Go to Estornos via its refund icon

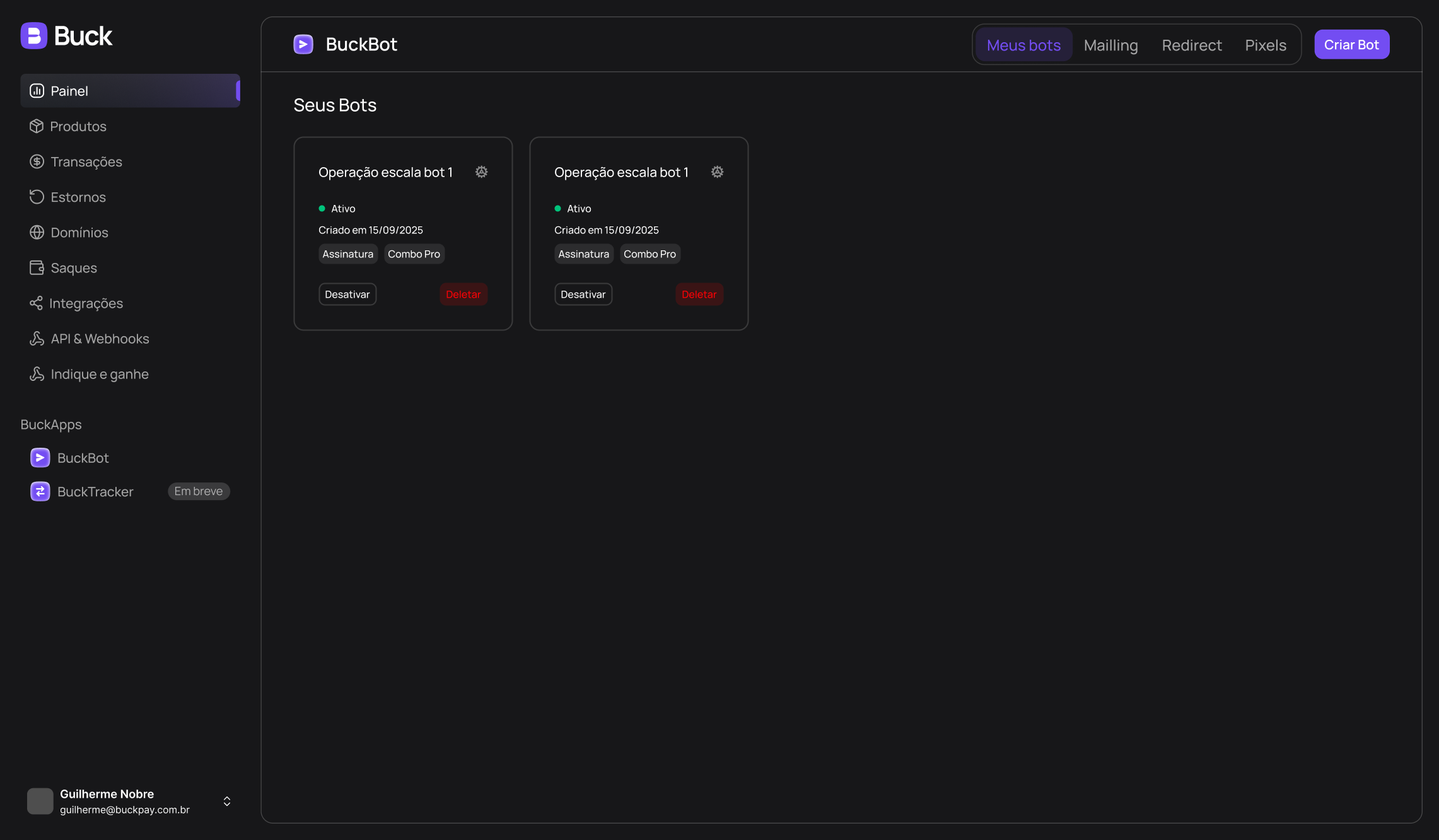click(x=37, y=197)
